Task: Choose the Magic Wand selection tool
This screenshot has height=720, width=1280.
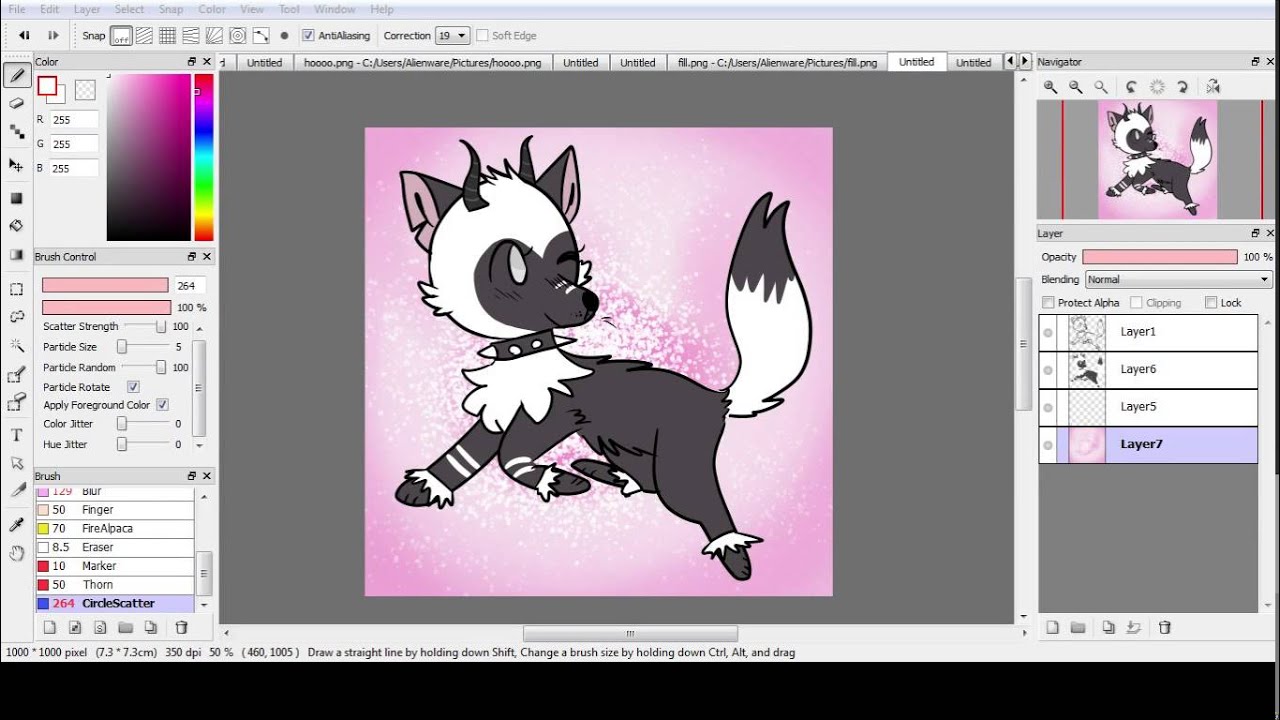Action: pos(16,346)
